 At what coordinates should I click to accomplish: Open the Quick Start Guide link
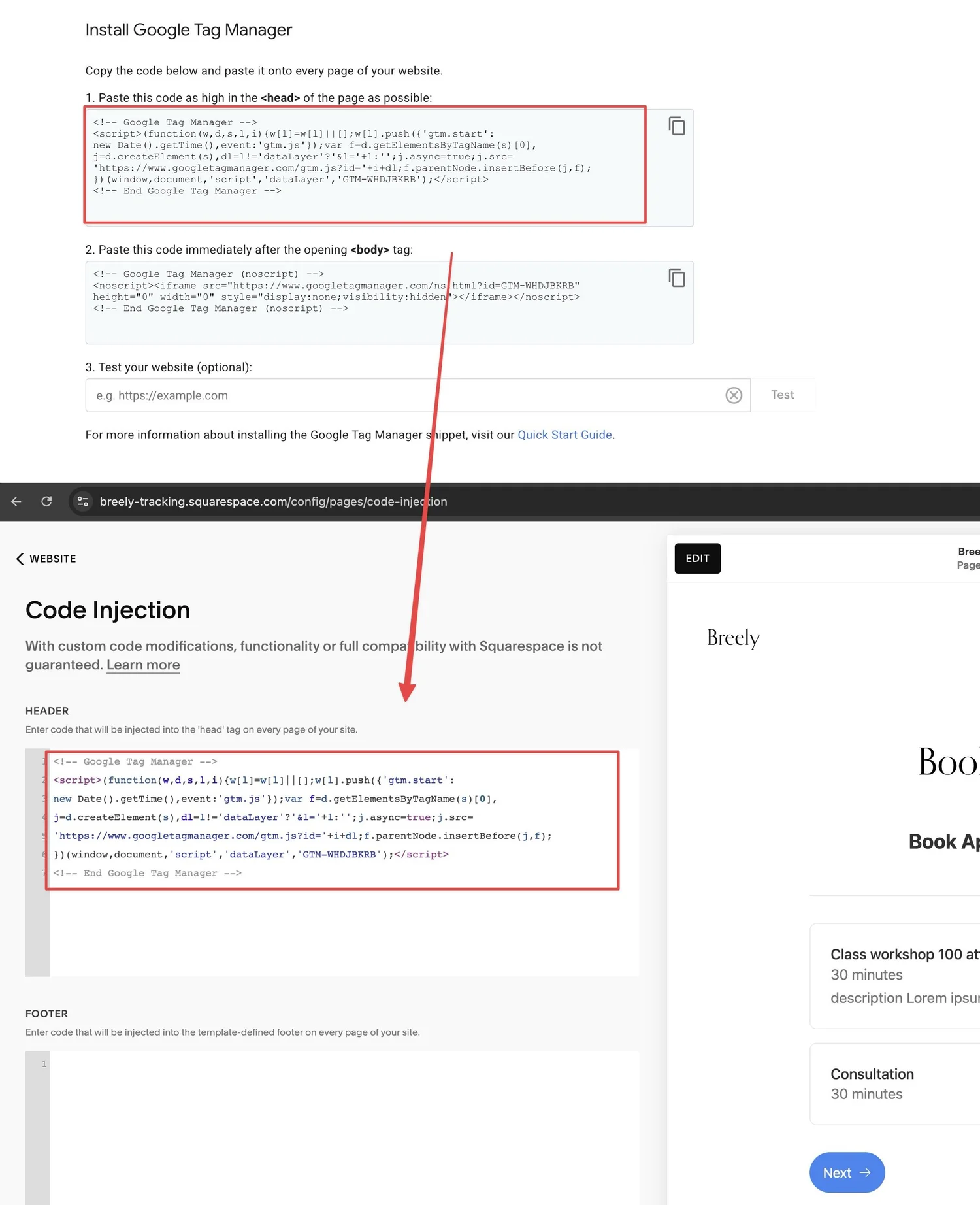pos(564,435)
